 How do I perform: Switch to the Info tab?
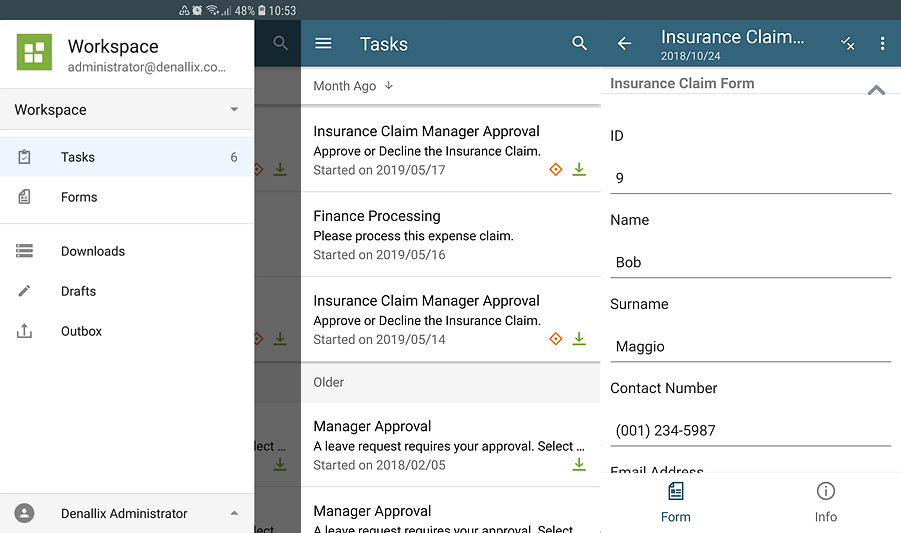coord(825,502)
